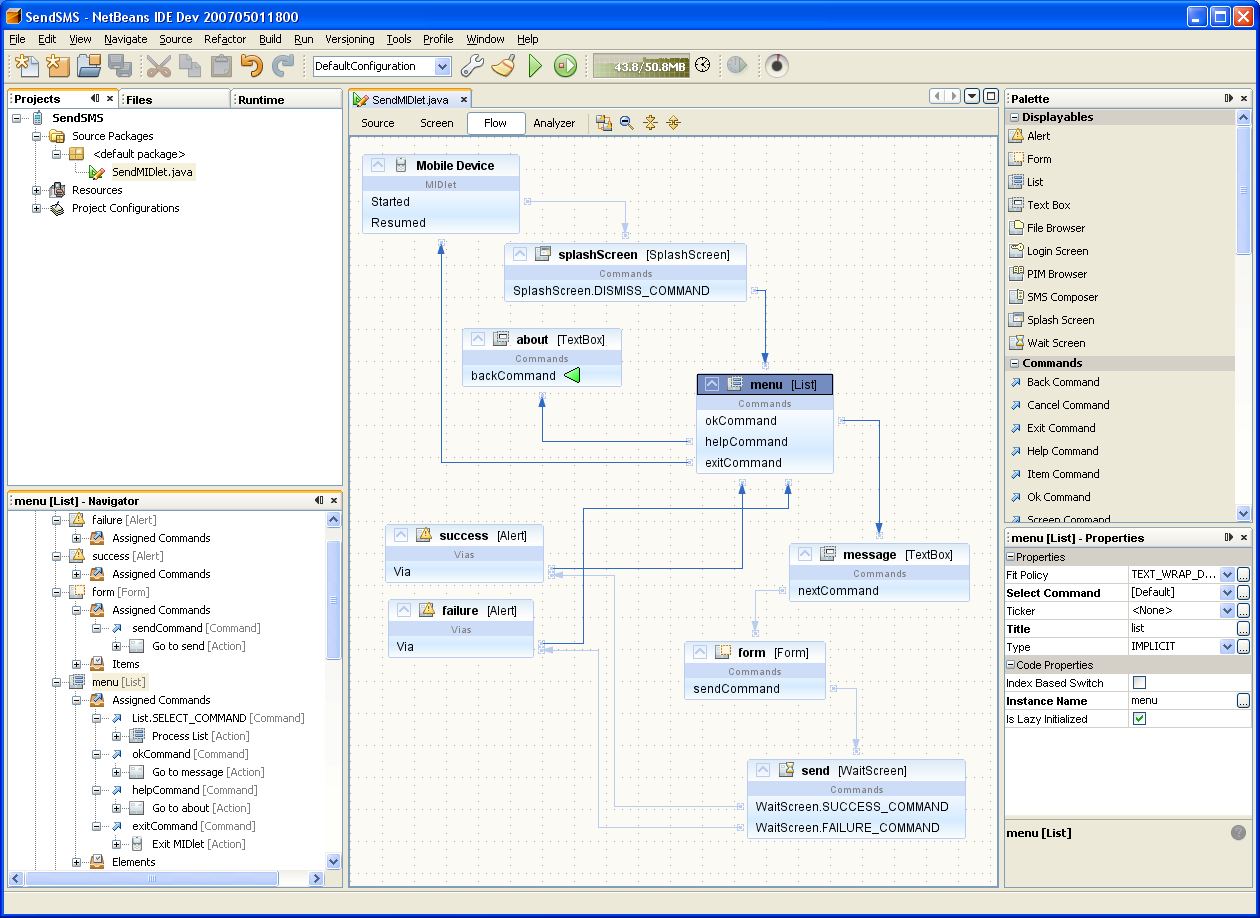Run the main project with the green arrow
1260x918 pixels.
tap(535, 66)
